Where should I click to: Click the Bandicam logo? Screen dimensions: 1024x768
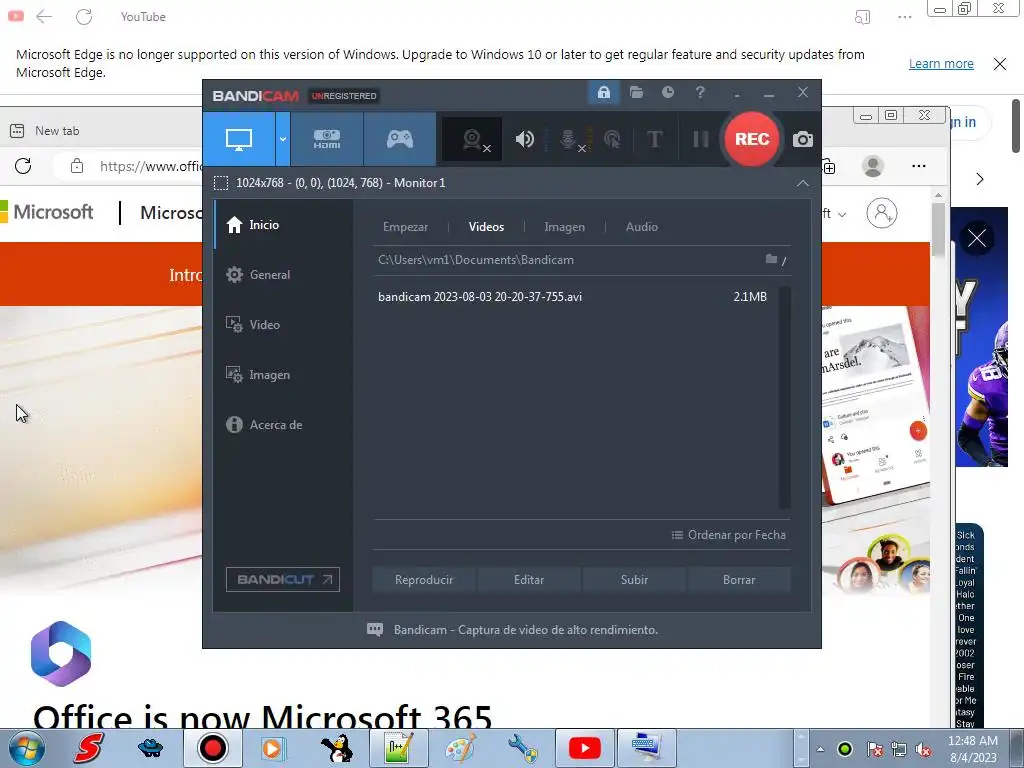coord(255,96)
